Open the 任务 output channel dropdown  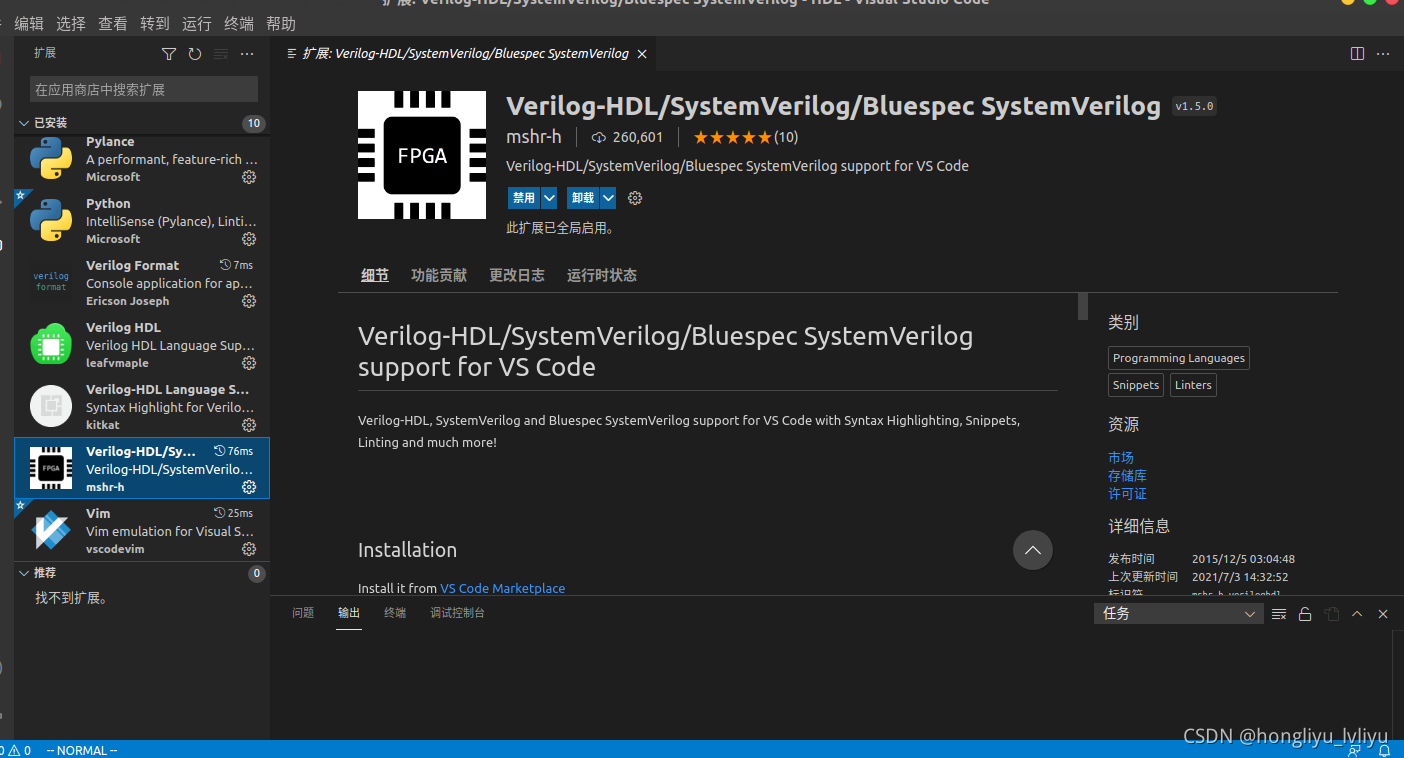click(1179, 614)
